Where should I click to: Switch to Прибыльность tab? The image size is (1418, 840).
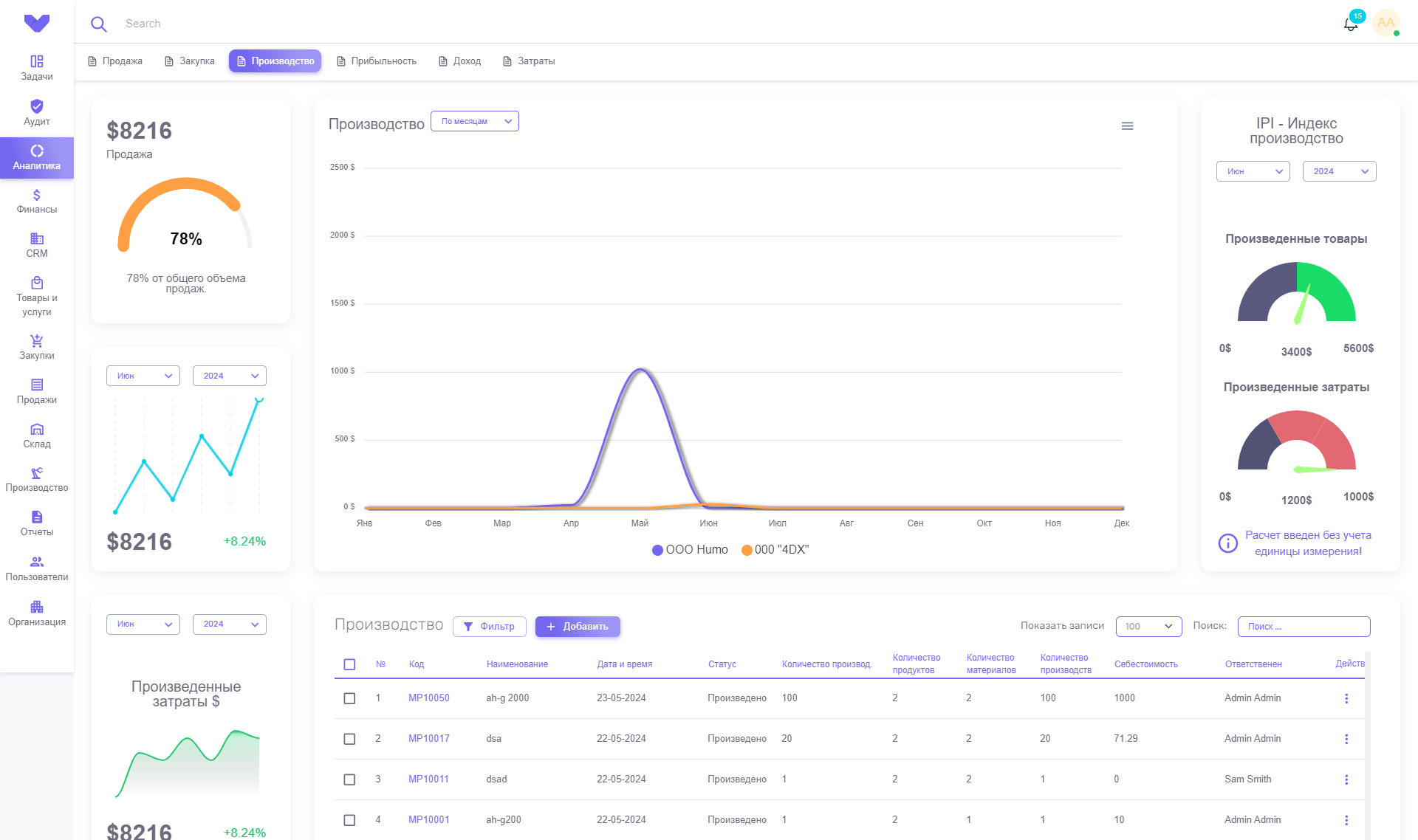377,61
